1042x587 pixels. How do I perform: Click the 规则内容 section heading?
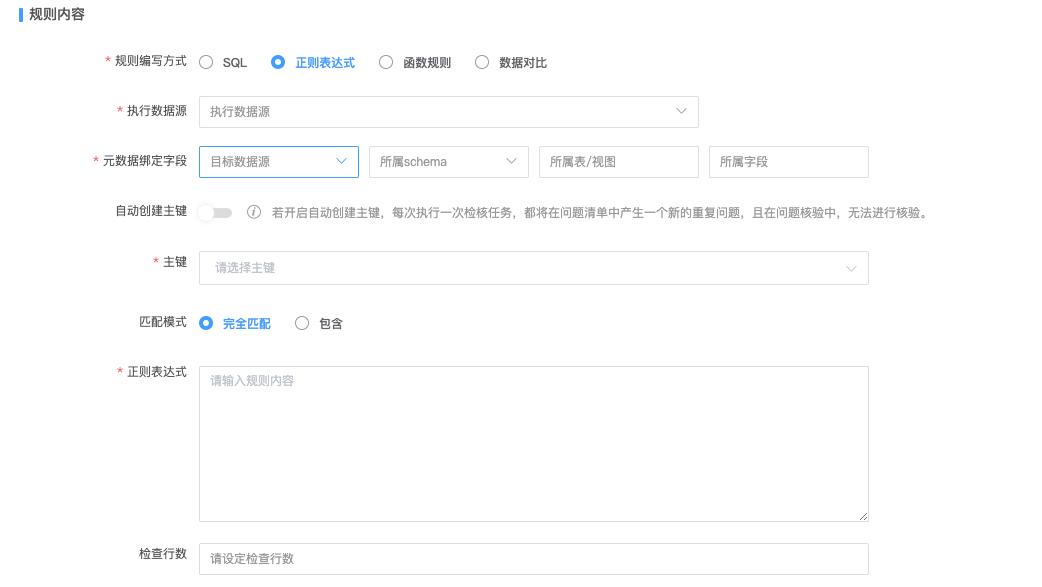point(56,15)
